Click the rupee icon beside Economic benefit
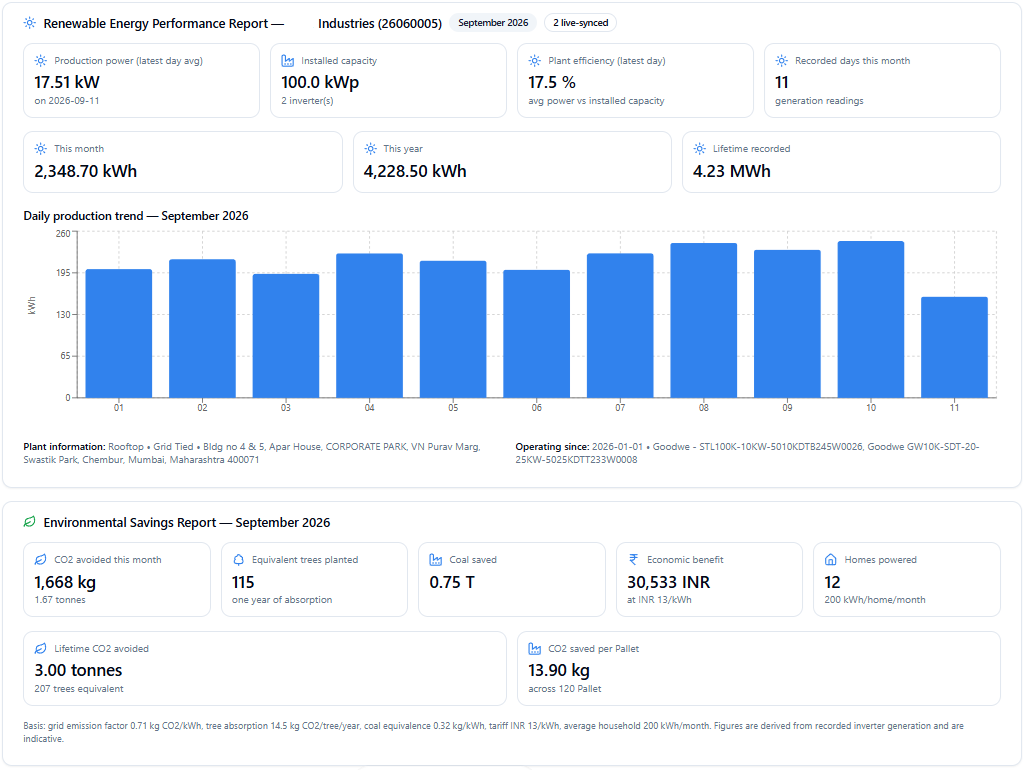1031x770 pixels. pyautogui.click(x=633, y=560)
